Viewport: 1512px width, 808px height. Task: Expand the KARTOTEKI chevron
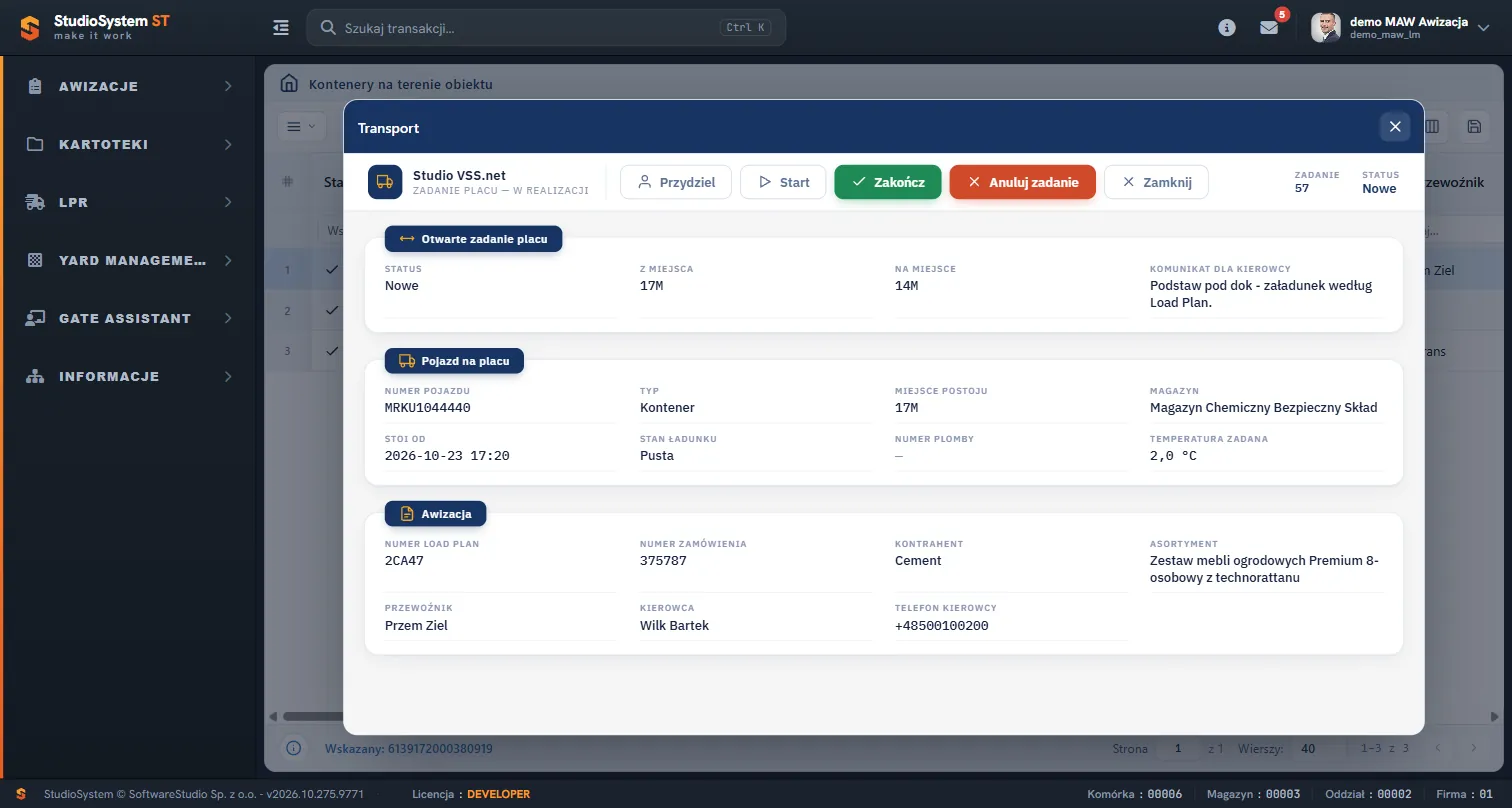pyautogui.click(x=228, y=144)
